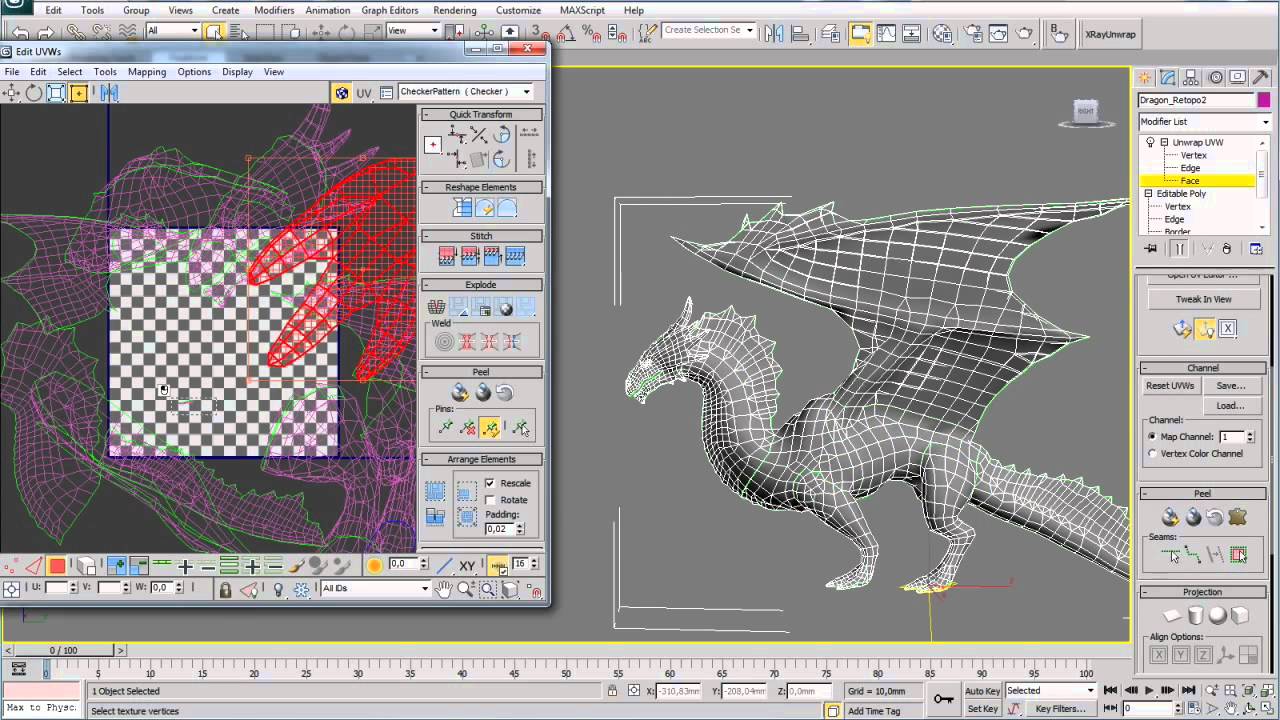1280x720 pixels.
Task: Click the Tweak In View button
Action: pos(1203,299)
